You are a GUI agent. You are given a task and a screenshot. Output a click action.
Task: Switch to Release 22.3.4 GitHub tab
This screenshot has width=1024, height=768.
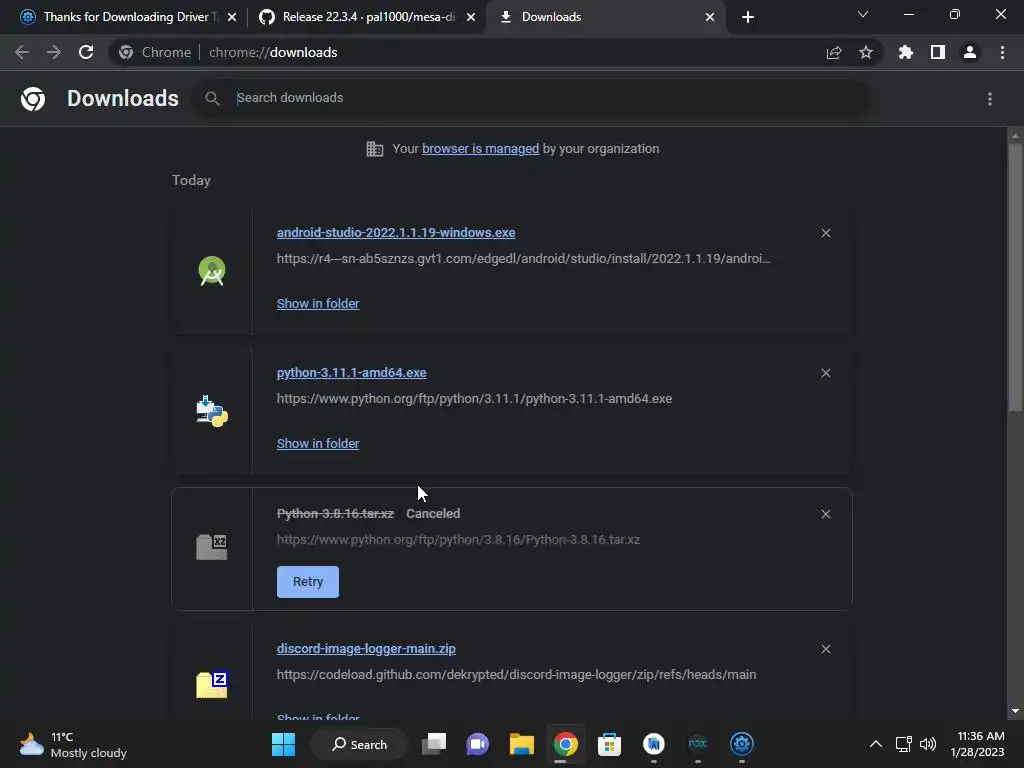click(x=367, y=17)
